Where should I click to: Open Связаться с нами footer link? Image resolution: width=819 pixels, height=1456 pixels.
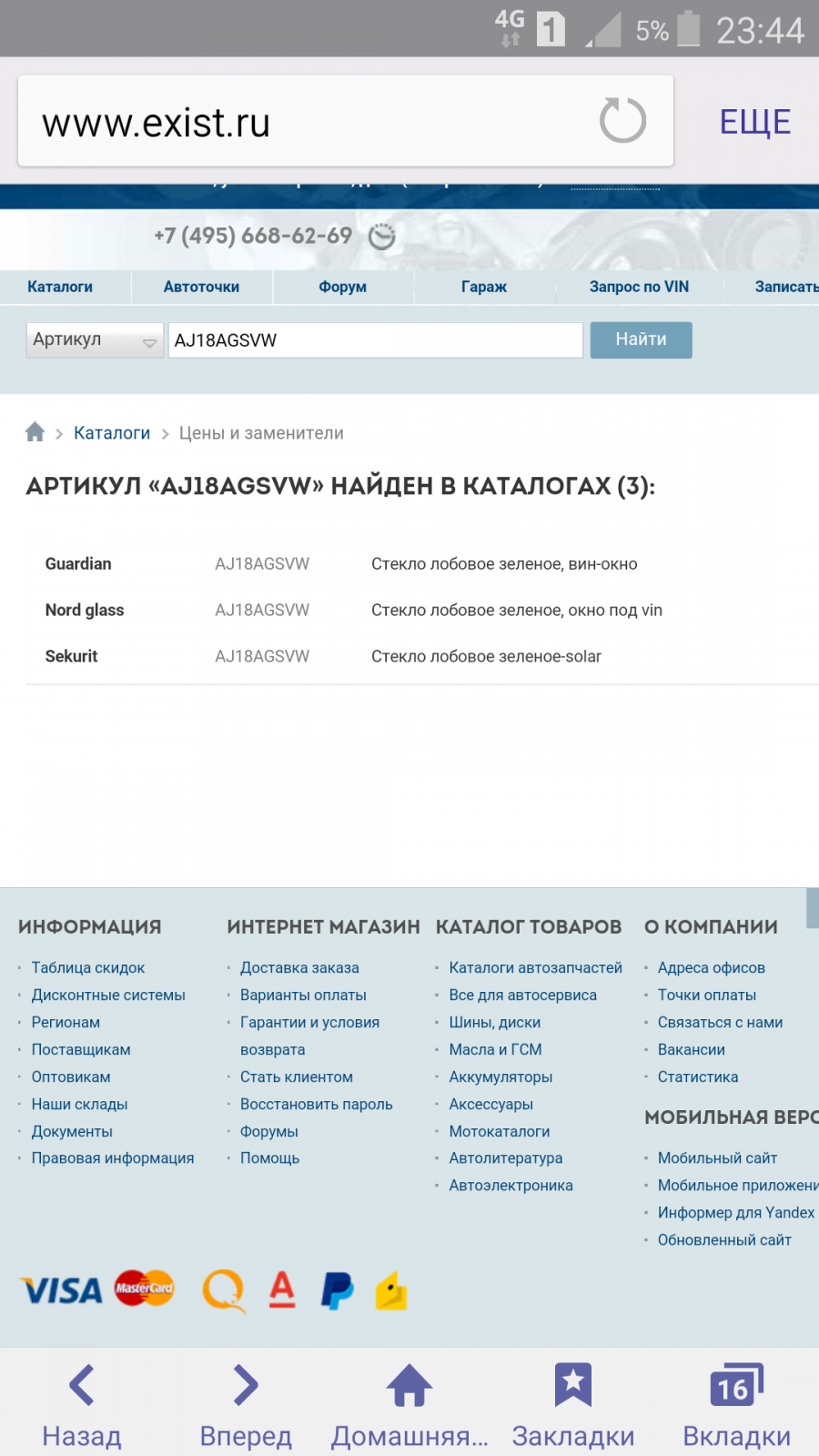point(721,1022)
